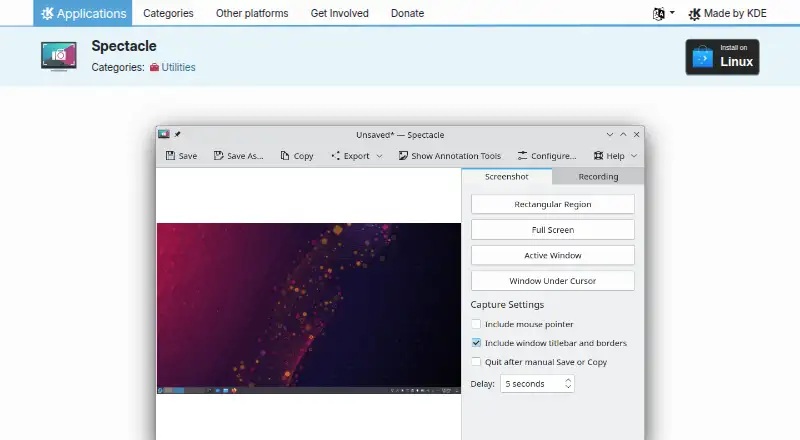800x440 pixels.
Task: Show Annotation Tools in Spectacle
Action: [449, 156]
